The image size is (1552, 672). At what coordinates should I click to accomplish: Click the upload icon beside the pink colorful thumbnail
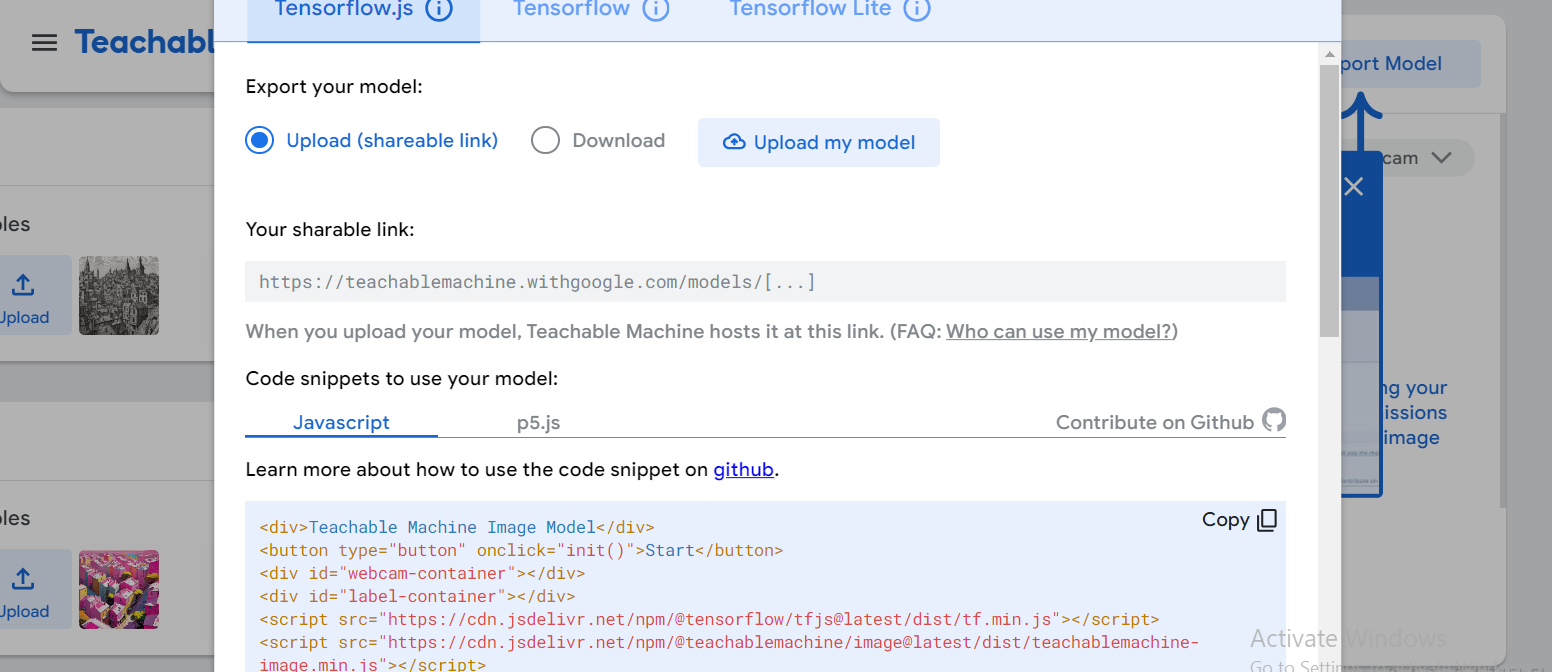coord(23,580)
